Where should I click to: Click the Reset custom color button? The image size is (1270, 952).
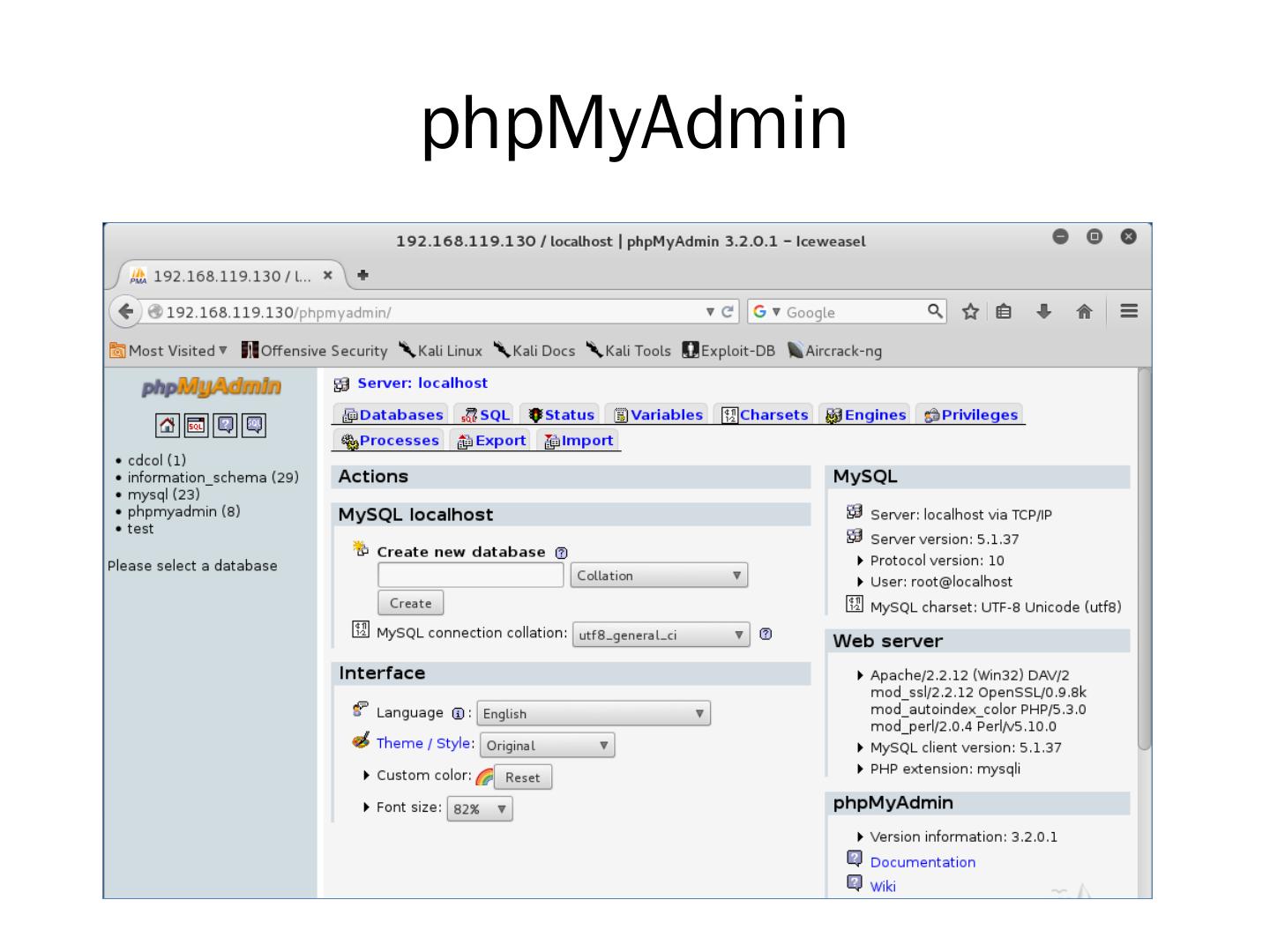(x=523, y=777)
